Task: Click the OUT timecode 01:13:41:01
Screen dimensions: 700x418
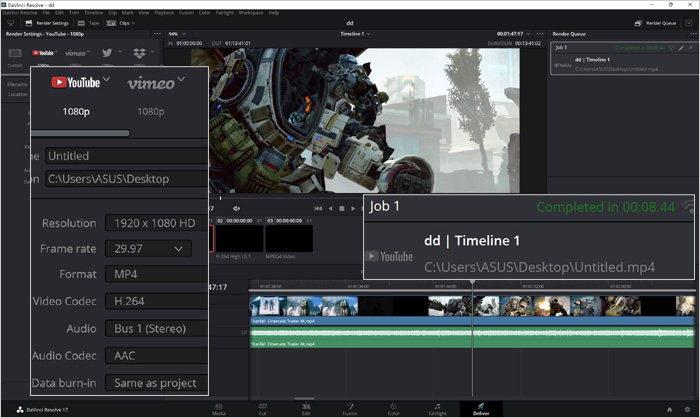Action: click(x=238, y=43)
